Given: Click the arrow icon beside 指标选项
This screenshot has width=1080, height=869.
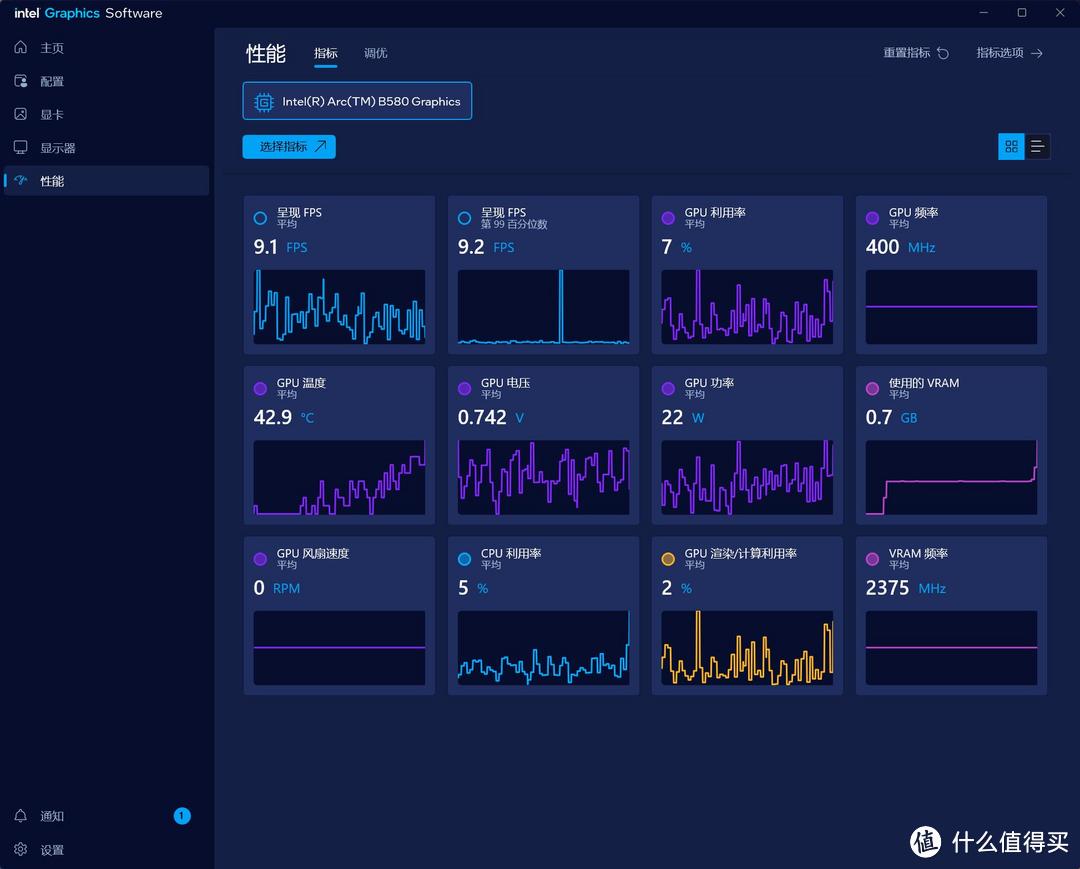Looking at the screenshot, I should pos(1037,53).
